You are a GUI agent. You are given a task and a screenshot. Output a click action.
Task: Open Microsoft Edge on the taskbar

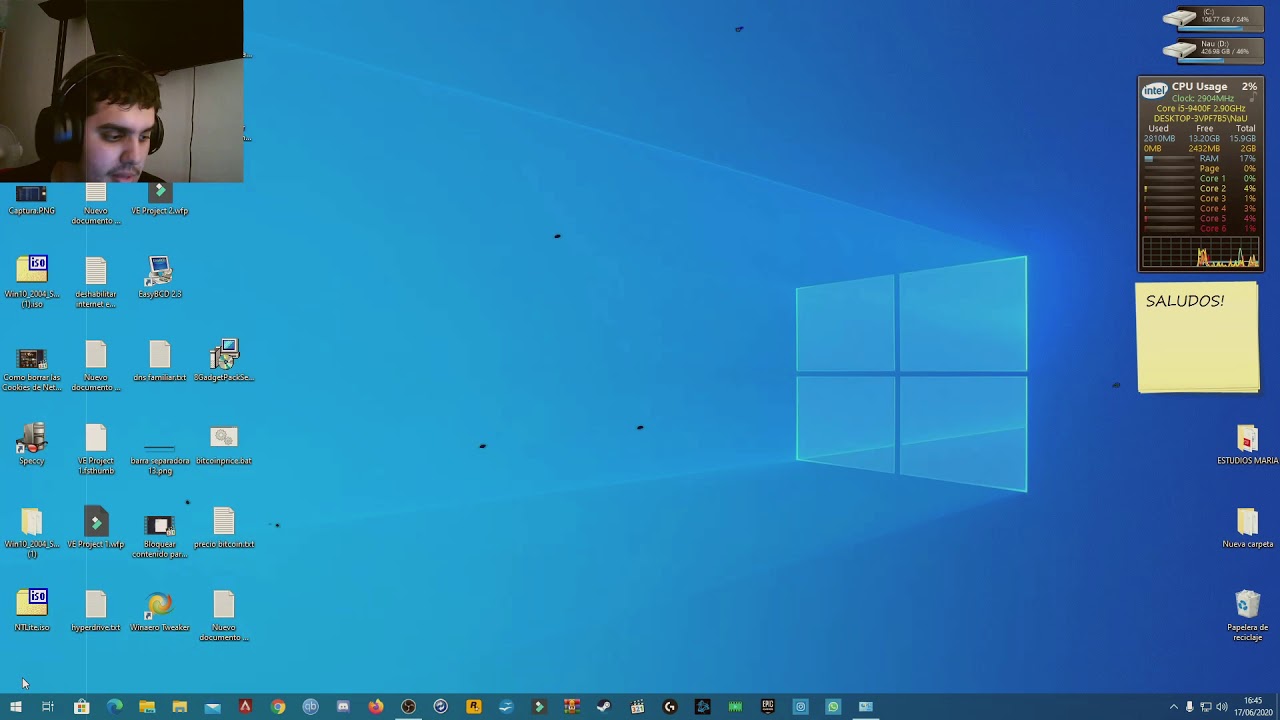tap(114, 707)
